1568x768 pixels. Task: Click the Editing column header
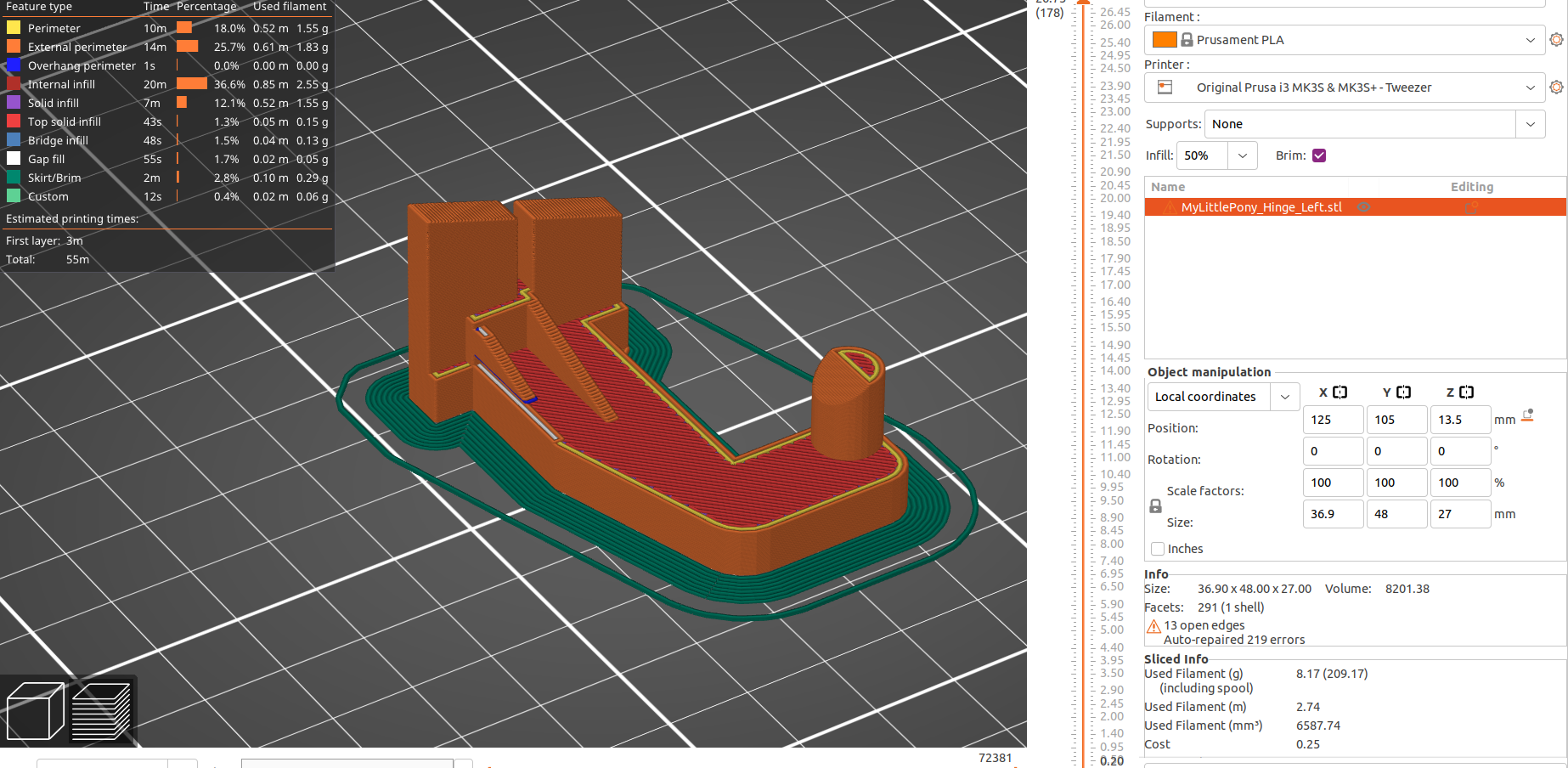(1472, 187)
